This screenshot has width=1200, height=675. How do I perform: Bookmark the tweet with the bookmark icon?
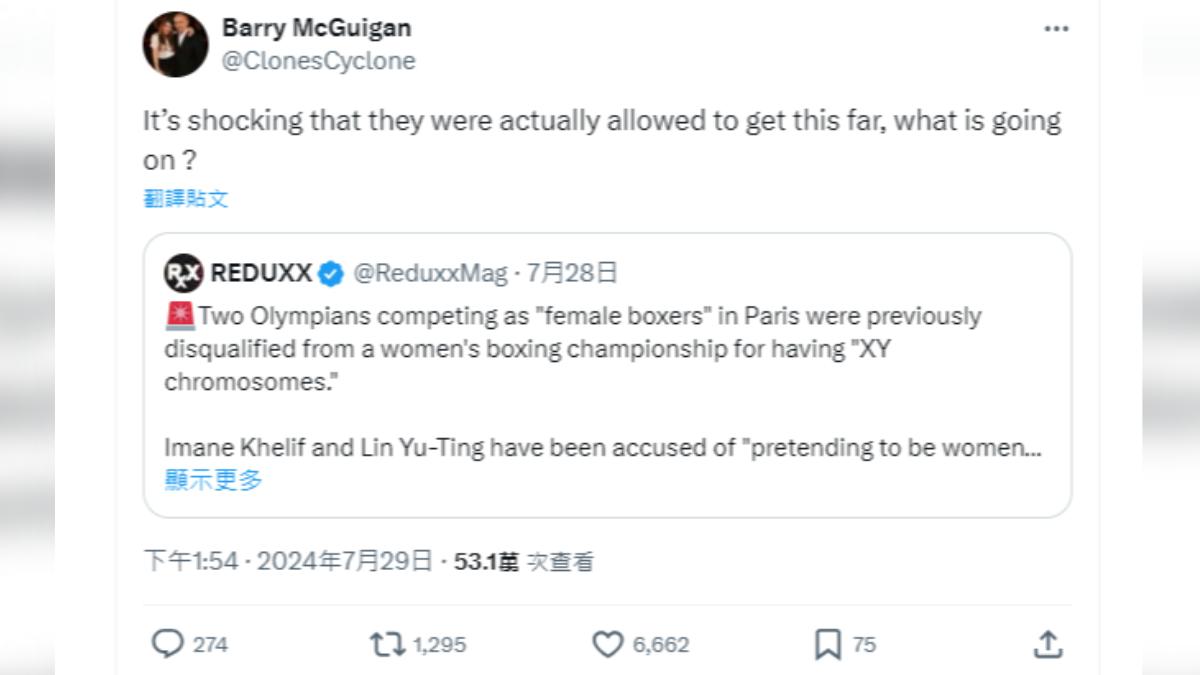[x=827, y=645]
